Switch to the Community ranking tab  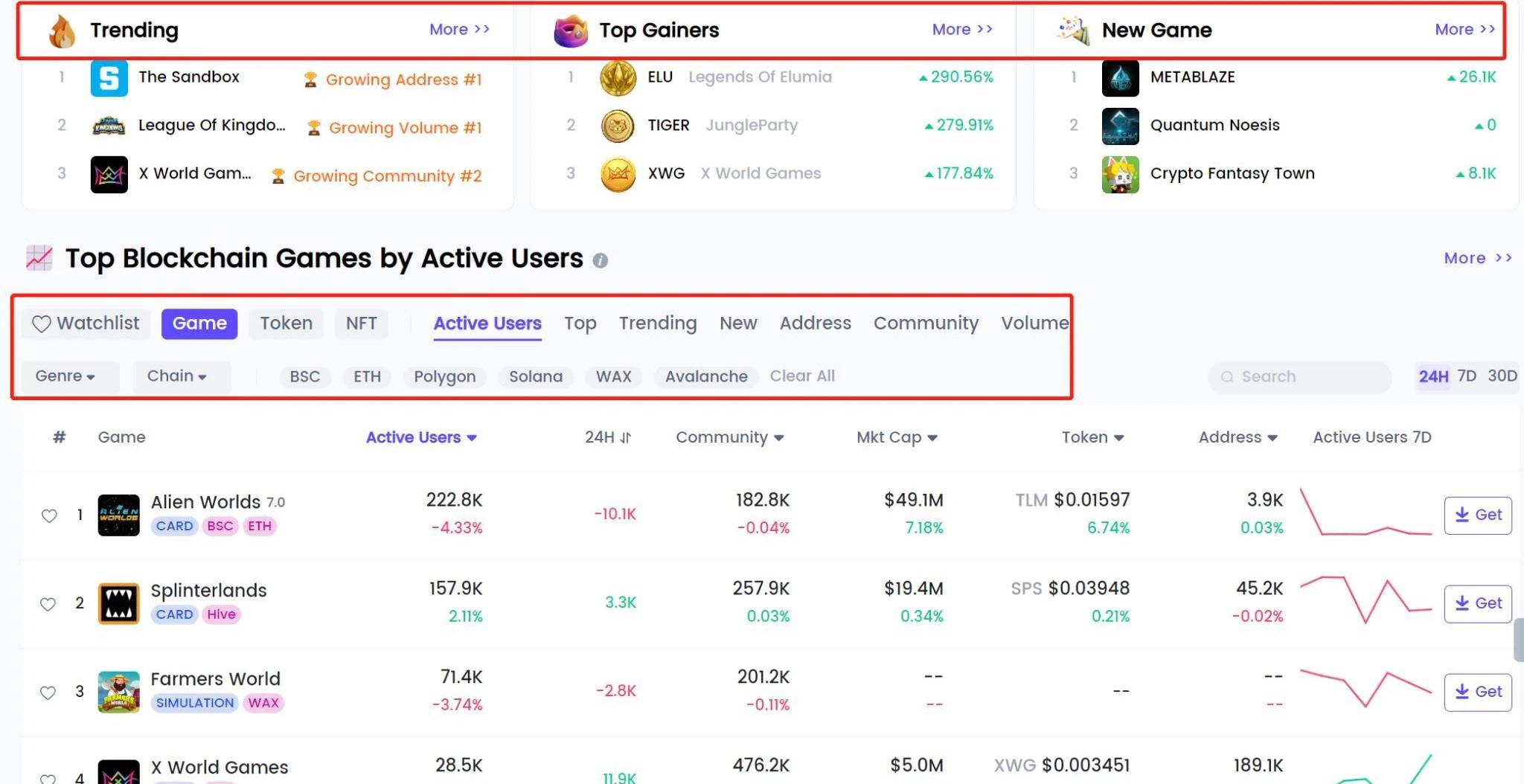[926, 324]
